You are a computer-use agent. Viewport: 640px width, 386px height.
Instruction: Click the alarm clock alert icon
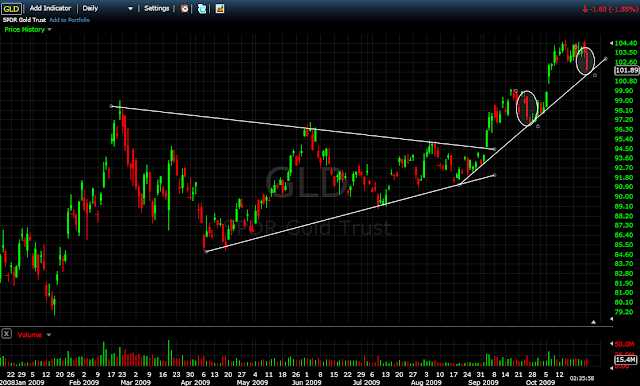pyautogui.click(x=184, y=9)
